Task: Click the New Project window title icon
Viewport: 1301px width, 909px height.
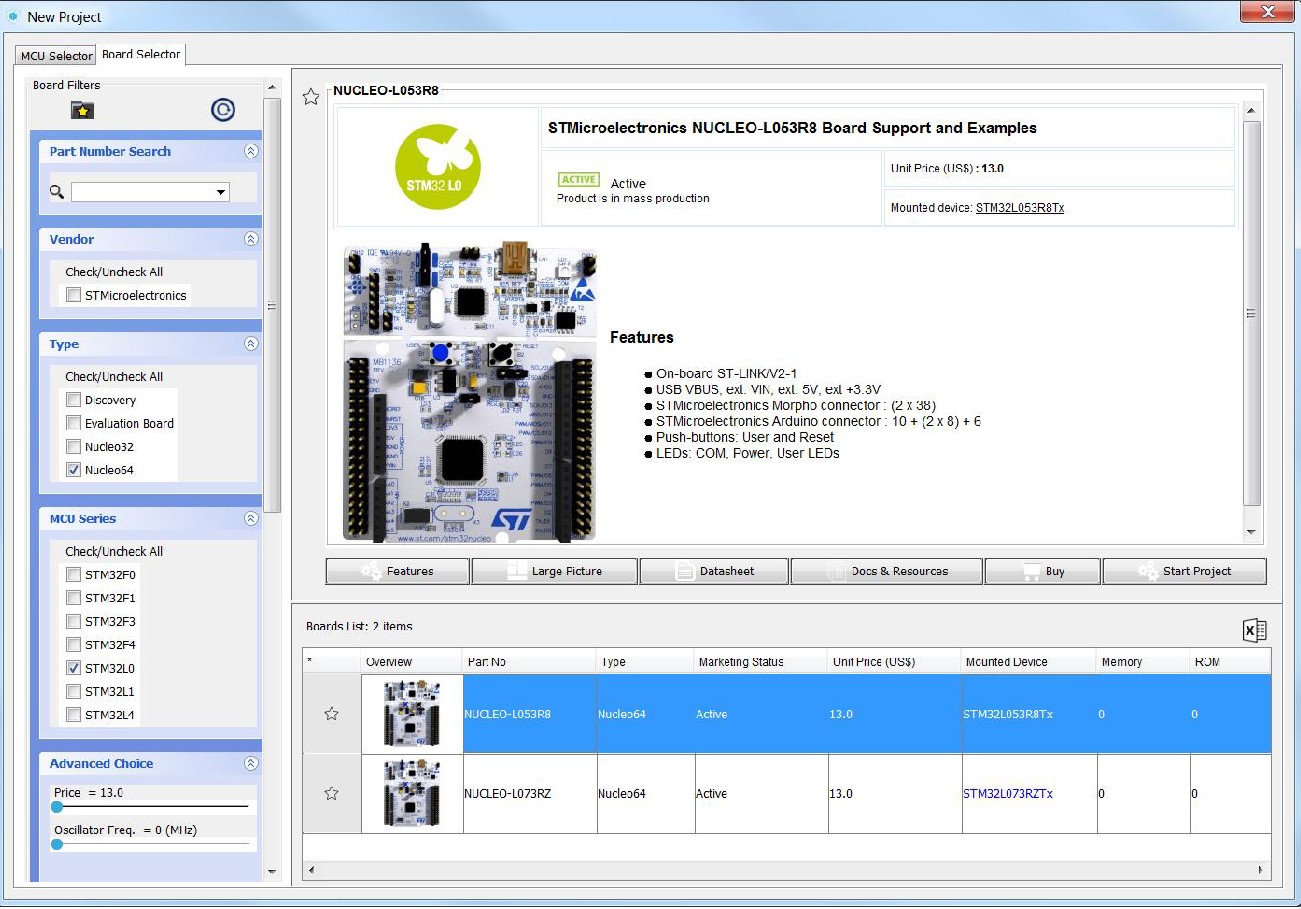Action: (x=14, y=16)
